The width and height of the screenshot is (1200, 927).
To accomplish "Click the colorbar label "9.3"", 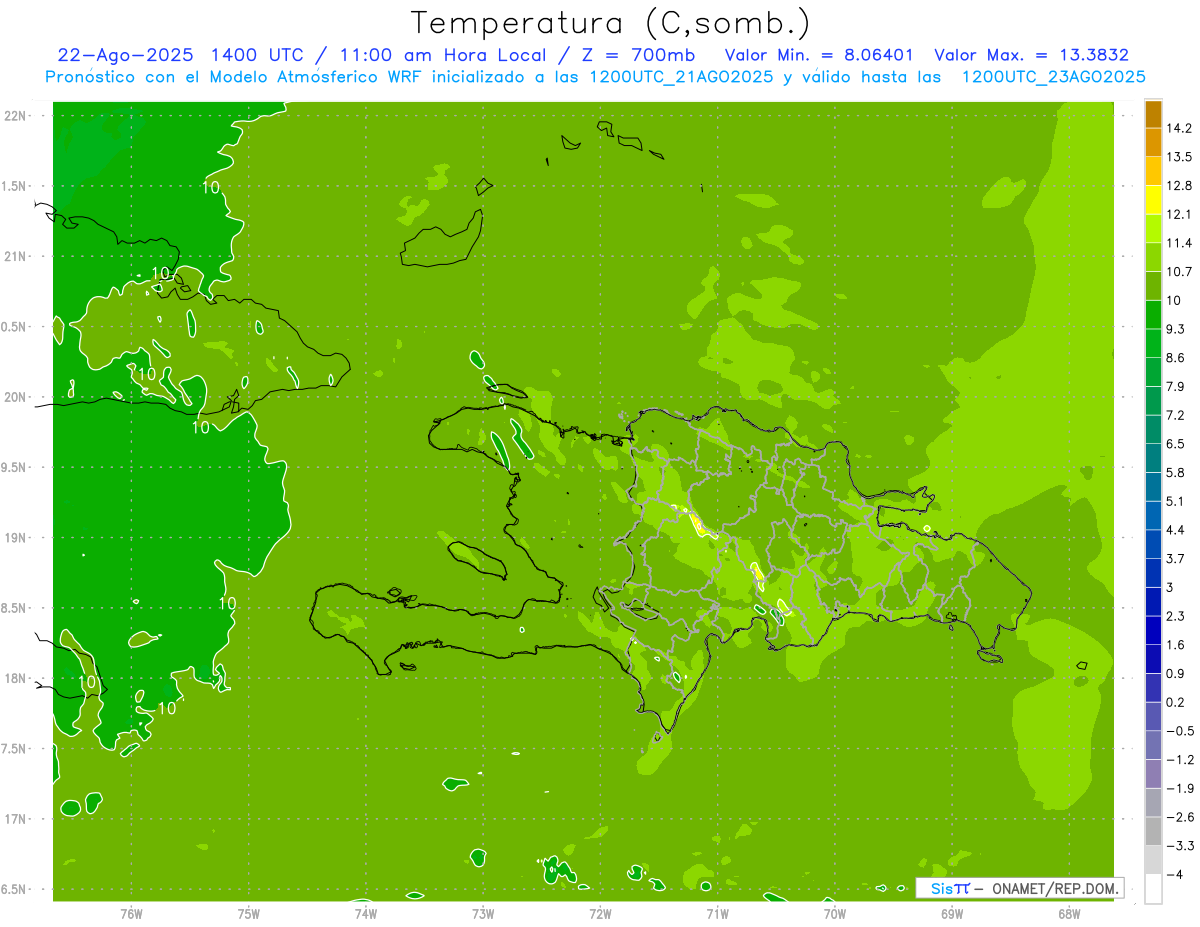I will coord(1176,329).
